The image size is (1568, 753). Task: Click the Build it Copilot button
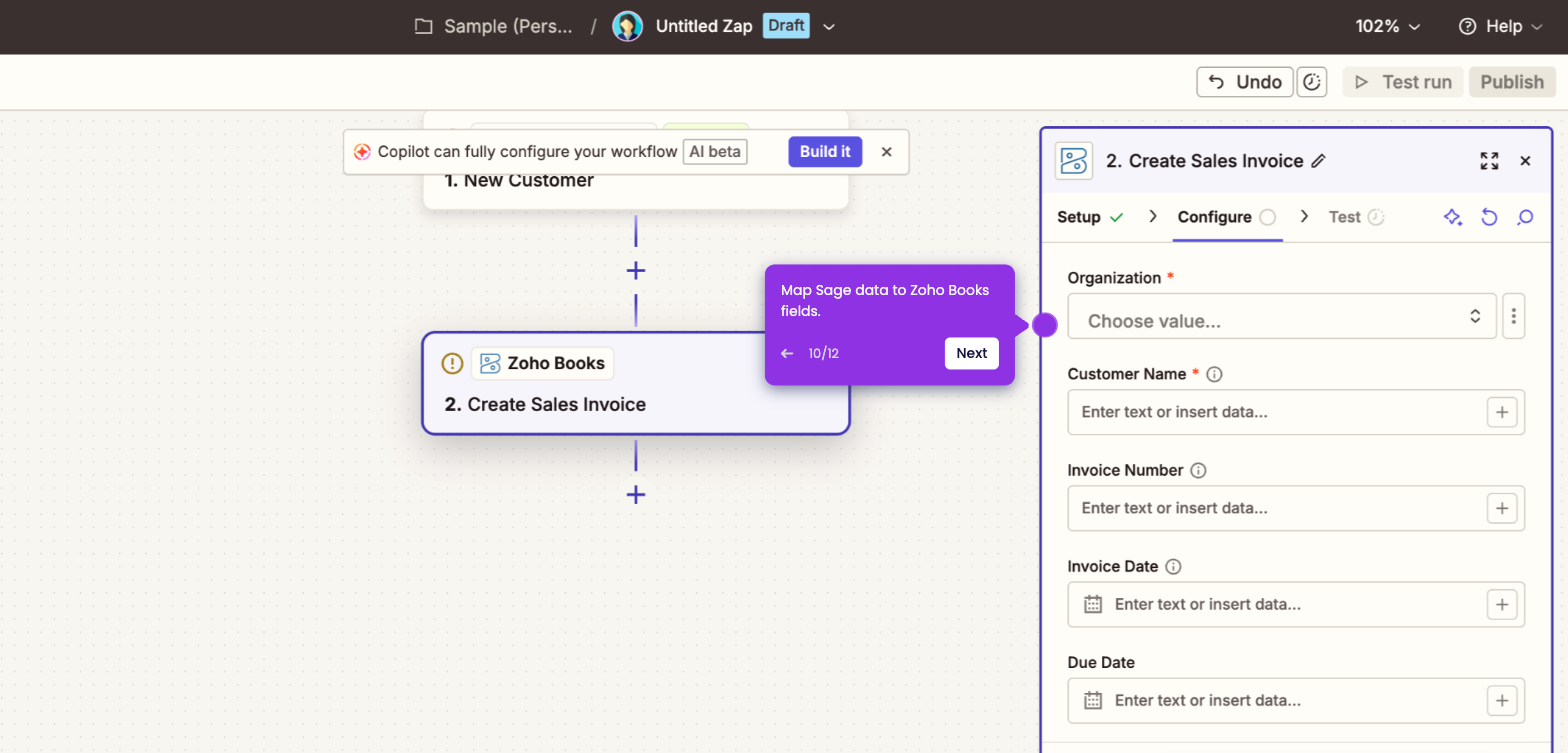(825, 152)
